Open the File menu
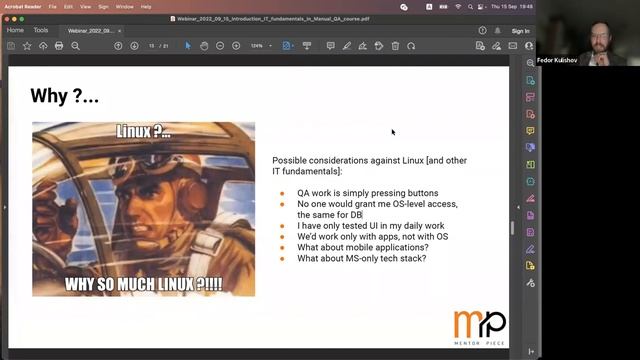The width and height of the screenshot is (640, 360). (x=53, y=7)
